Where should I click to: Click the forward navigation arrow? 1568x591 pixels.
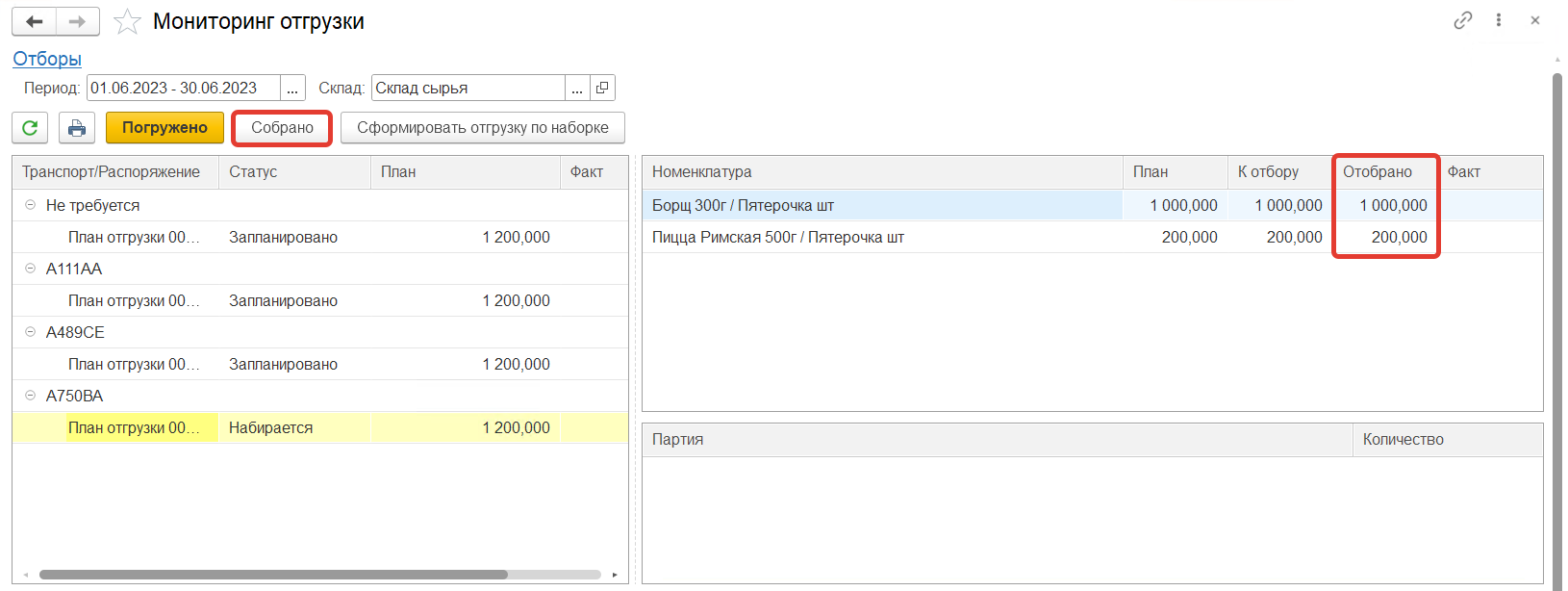[78, 21]
